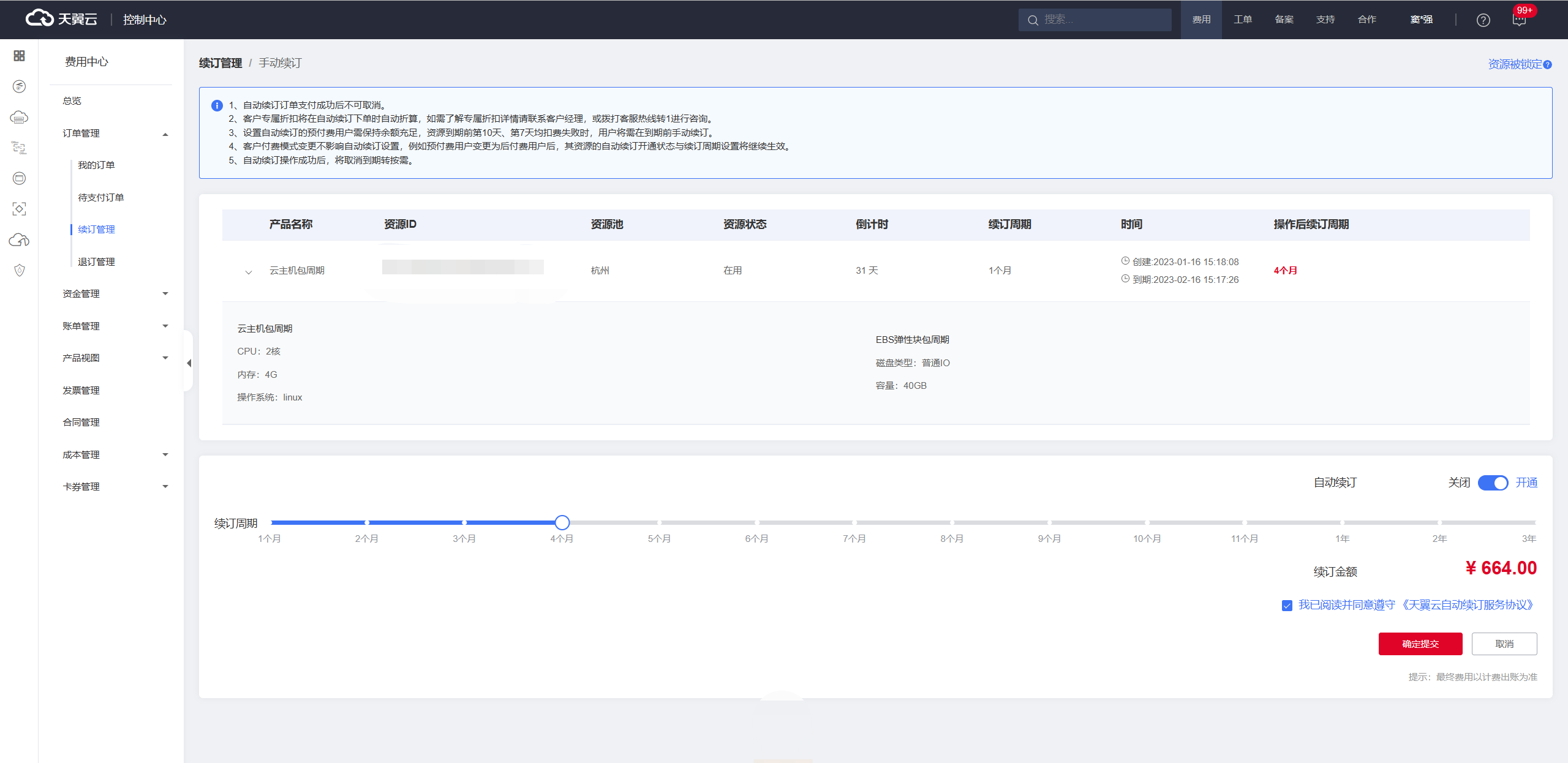Click the 取消 button
The width and height of the screenshot is (1568, 763).
click(x=1504, y=644)
